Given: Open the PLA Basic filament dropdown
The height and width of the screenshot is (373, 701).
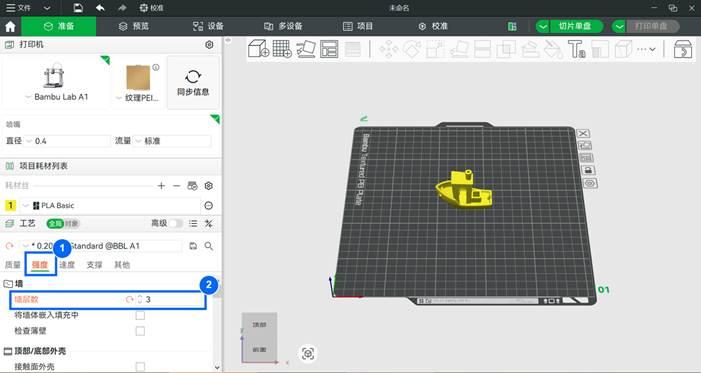Looking at the screenshot, I should [25, 206].
